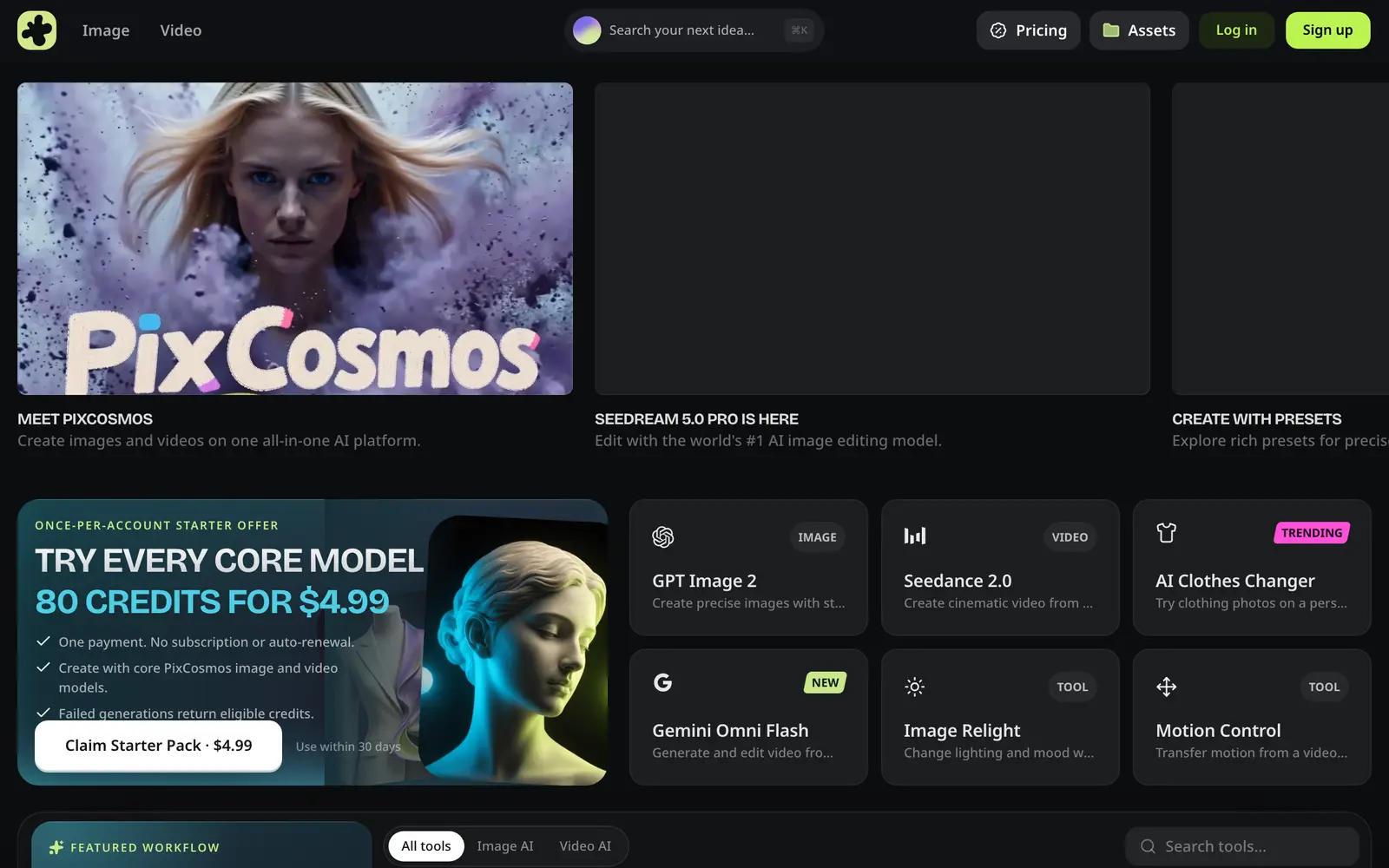Click the Search tools magnifier icon
The width and height of the screenshot is (1389, 868).
(x=1148, y=846)
